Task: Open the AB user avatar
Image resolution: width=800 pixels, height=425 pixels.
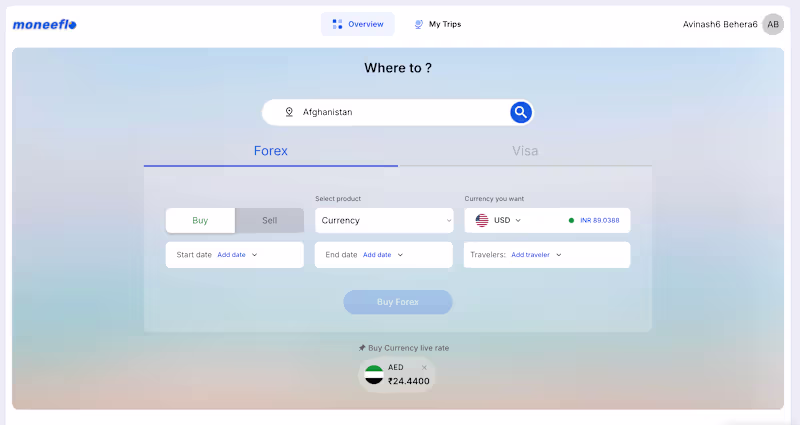Action: (x=773, y=24)
